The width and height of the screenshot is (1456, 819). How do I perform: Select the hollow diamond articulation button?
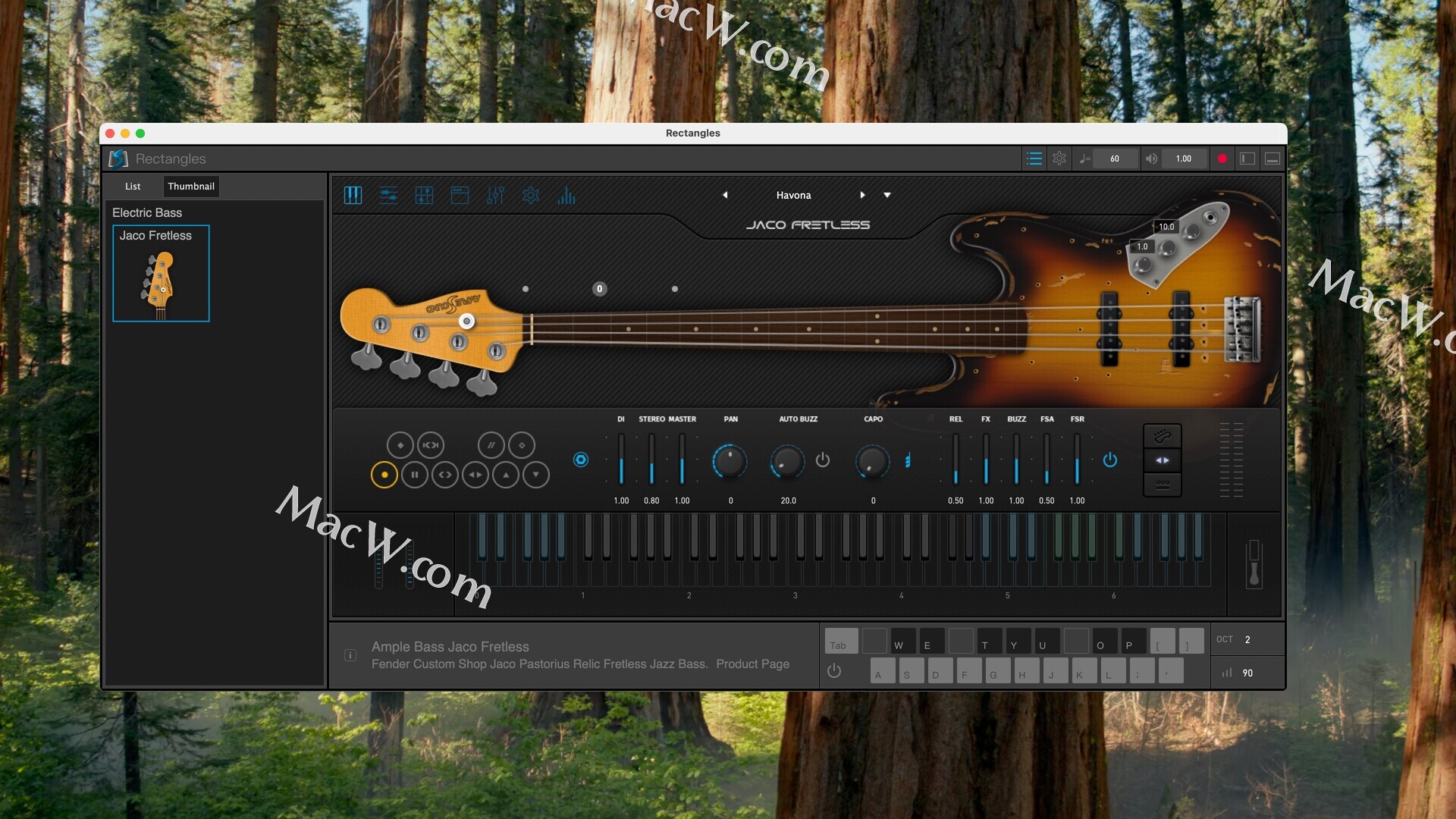522,445
